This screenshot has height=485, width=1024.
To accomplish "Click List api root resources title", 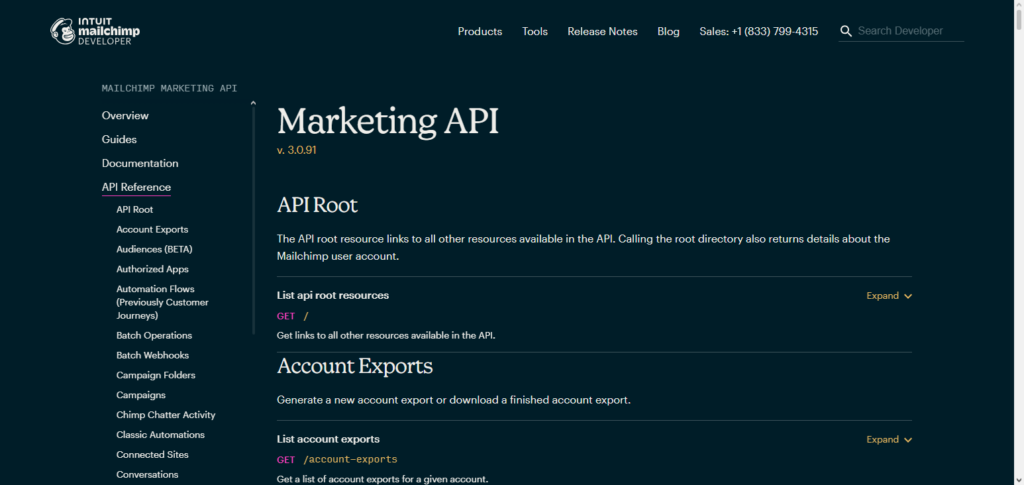I will click(x=333, y=295).
